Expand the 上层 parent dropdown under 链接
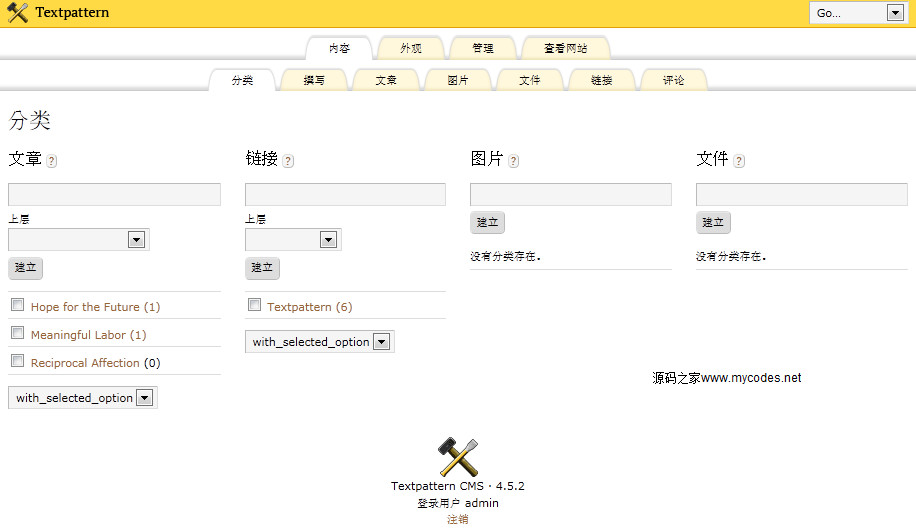 click(293, 239)
